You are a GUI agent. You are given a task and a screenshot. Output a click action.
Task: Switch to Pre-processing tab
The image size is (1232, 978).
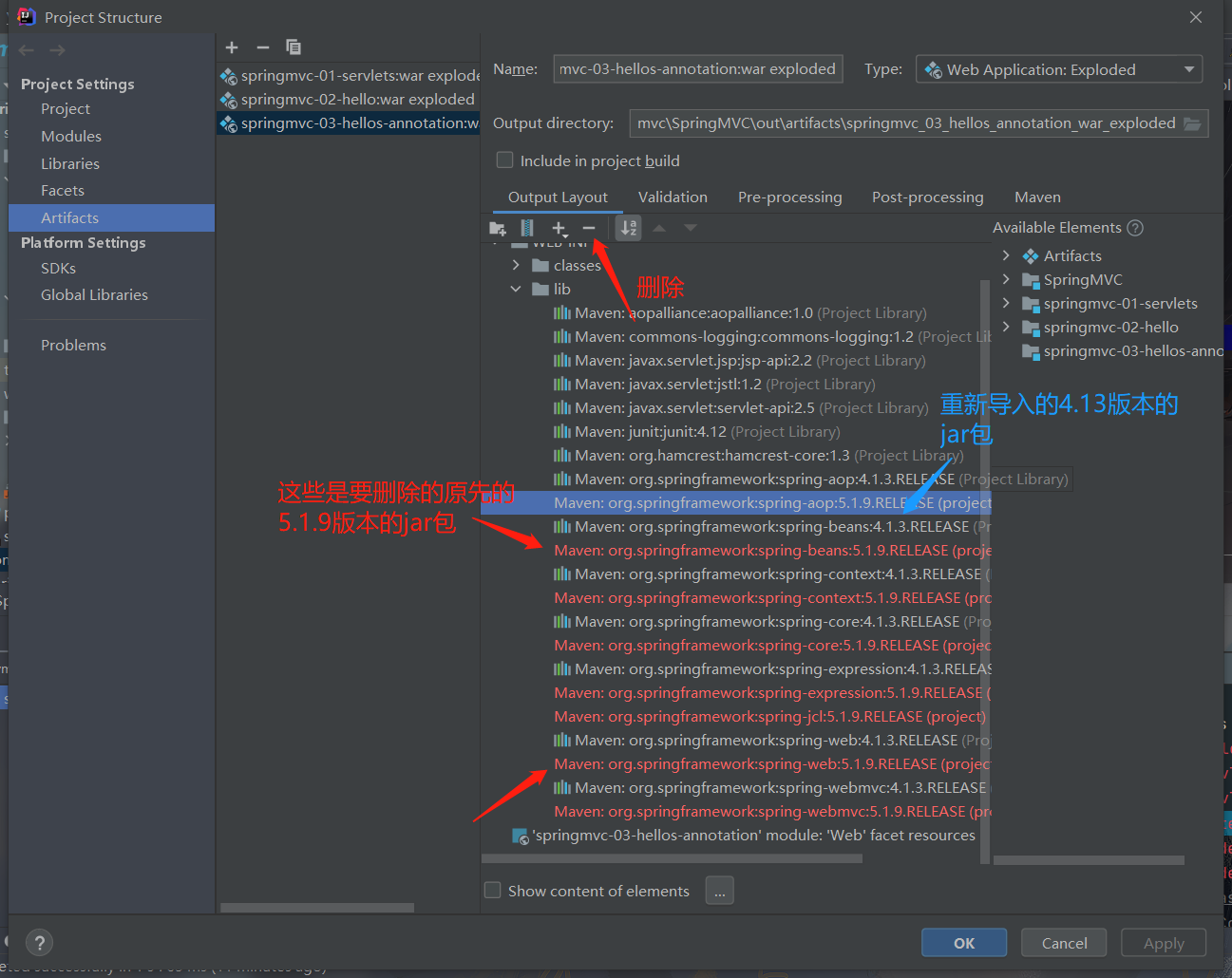[790, 197]
